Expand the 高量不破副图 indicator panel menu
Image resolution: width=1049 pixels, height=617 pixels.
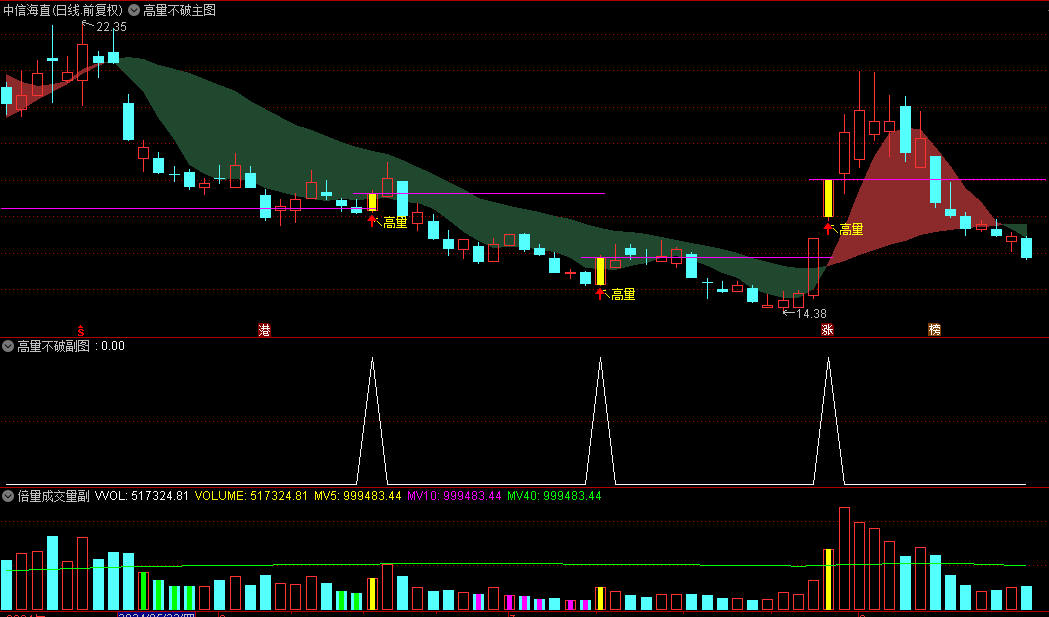click(8, 346)
